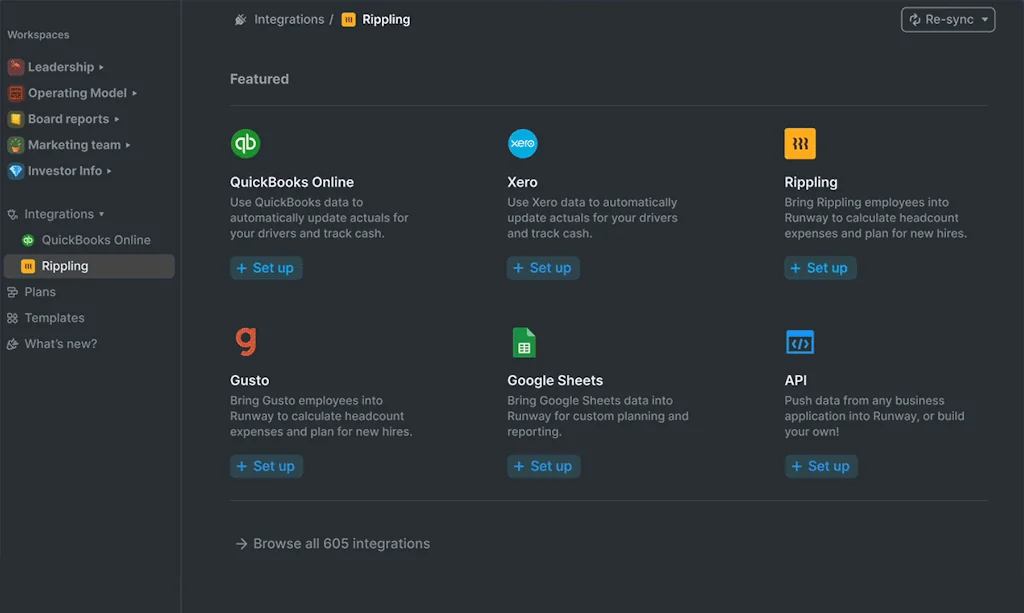This screenshot has height=613, width=1024.
Task: Click the Investor Info diamond icon
Action: coord(16,171)
